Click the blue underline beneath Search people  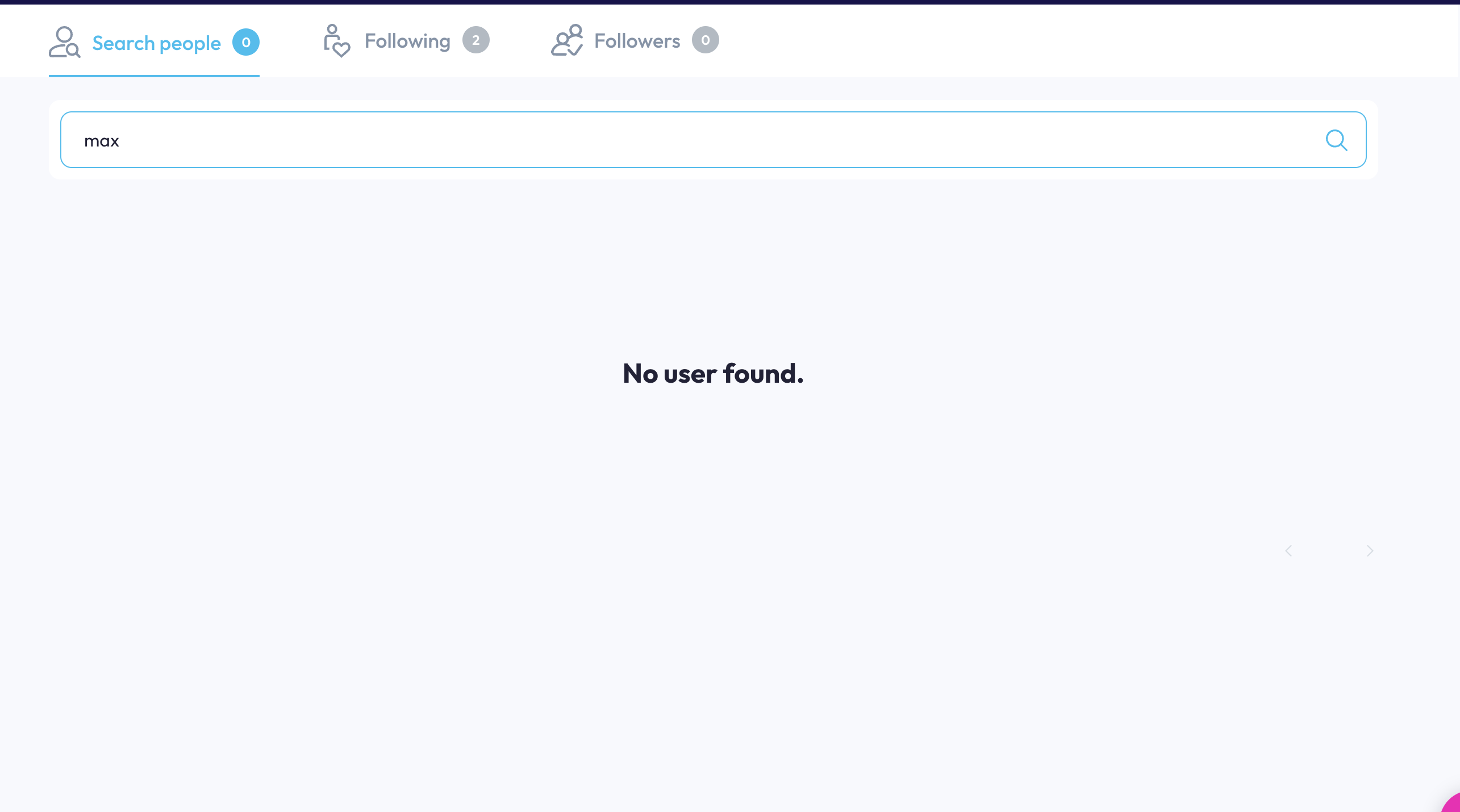154,76
